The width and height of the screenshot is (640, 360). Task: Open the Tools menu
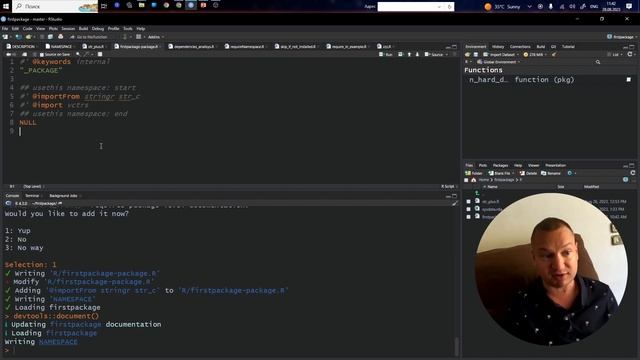tap(128, 29)
